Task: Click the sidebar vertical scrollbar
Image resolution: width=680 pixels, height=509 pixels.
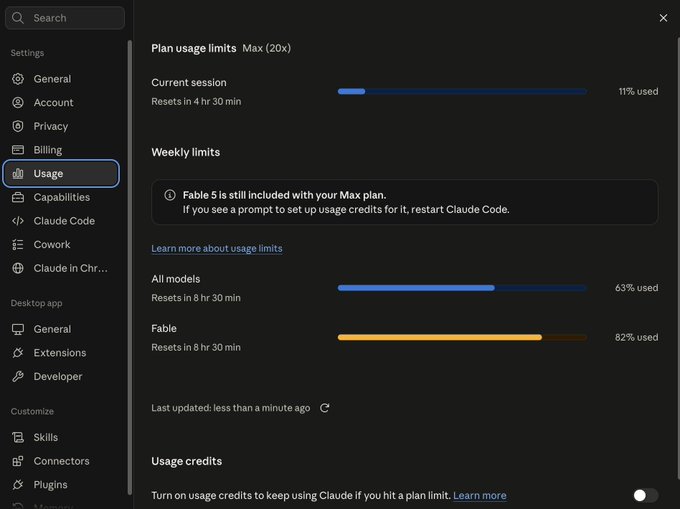Action: point(129,267)
